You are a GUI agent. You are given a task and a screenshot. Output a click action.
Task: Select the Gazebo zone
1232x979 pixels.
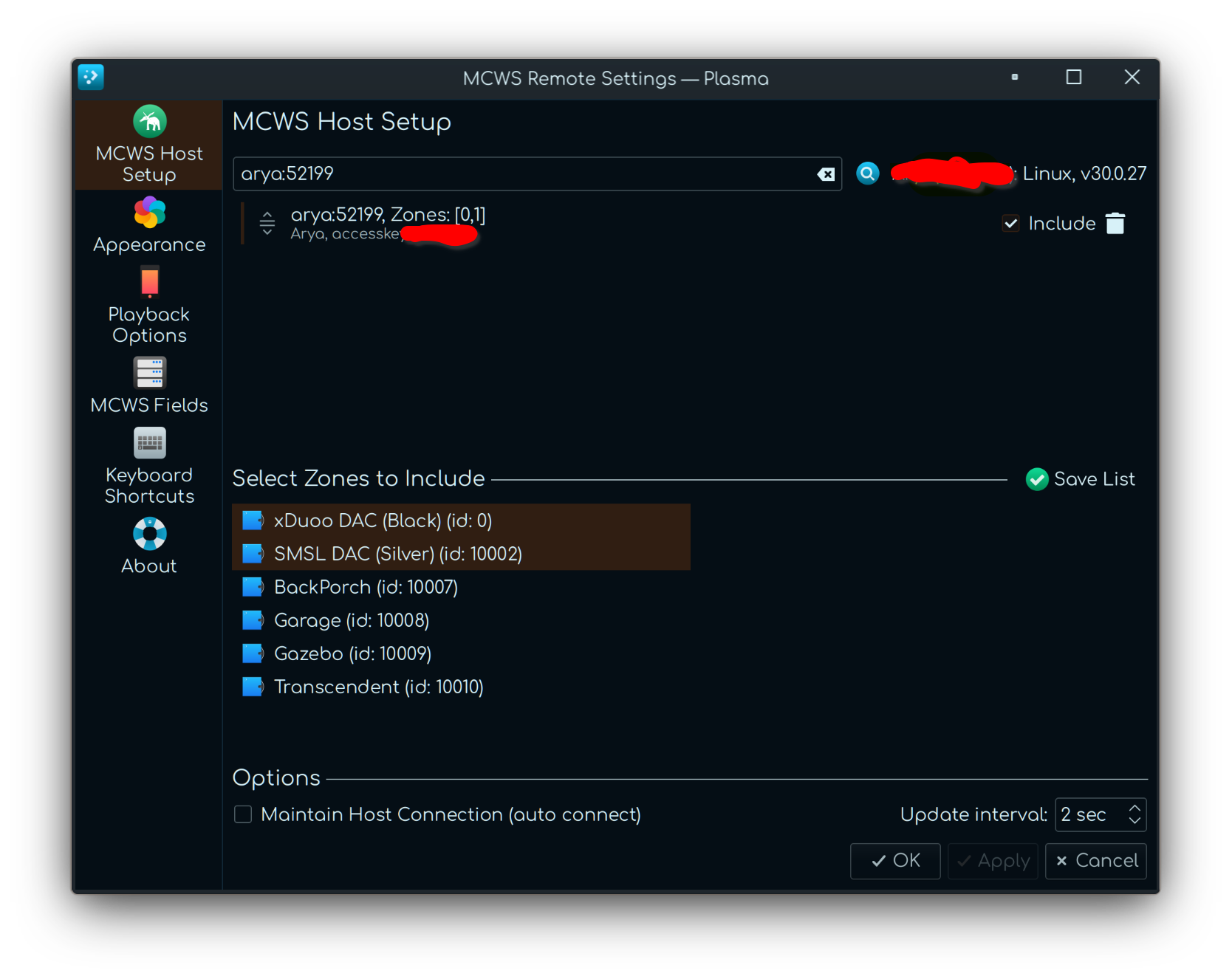[x=461, y=653]
